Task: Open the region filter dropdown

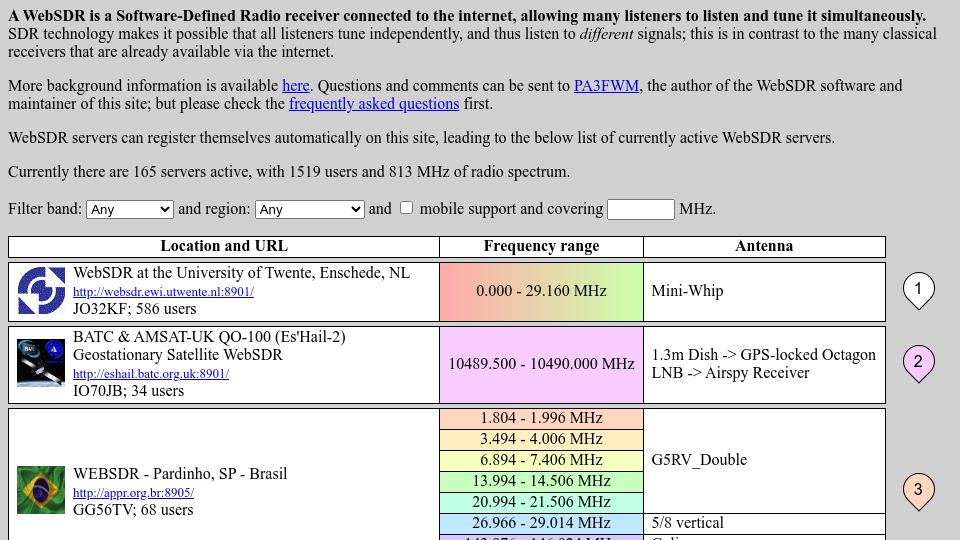Action: pyautogui.click(x=310, y=209)
